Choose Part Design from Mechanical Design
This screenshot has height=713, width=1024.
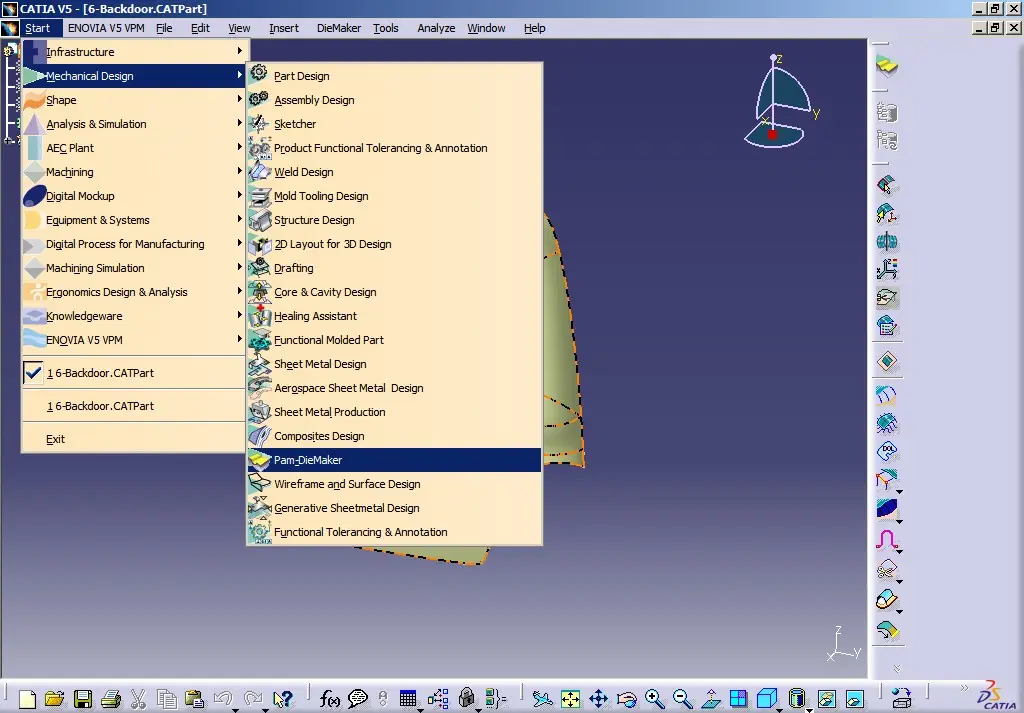tap(394, 76)
